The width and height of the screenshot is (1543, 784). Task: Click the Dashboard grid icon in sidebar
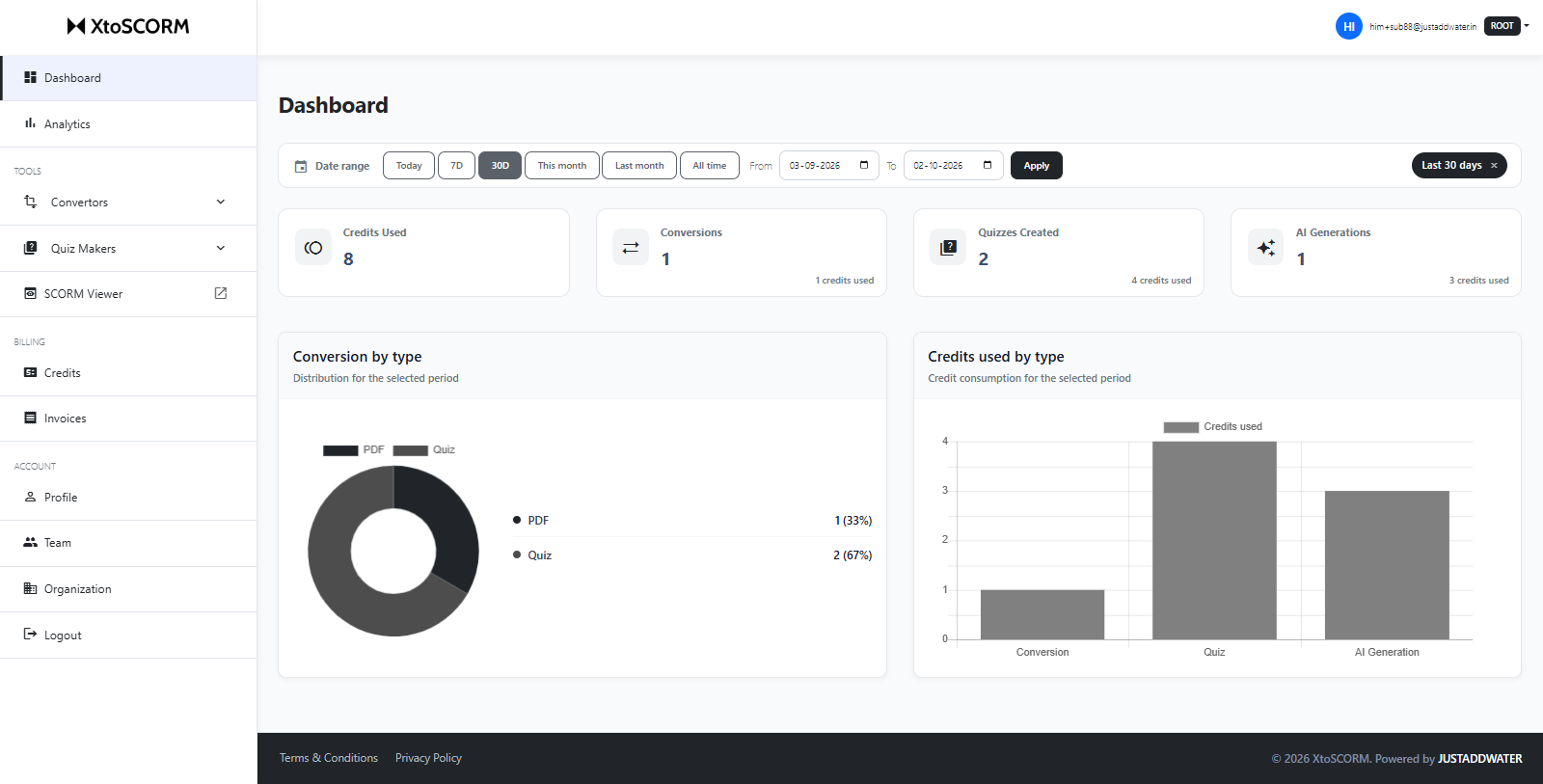point(30,77)
